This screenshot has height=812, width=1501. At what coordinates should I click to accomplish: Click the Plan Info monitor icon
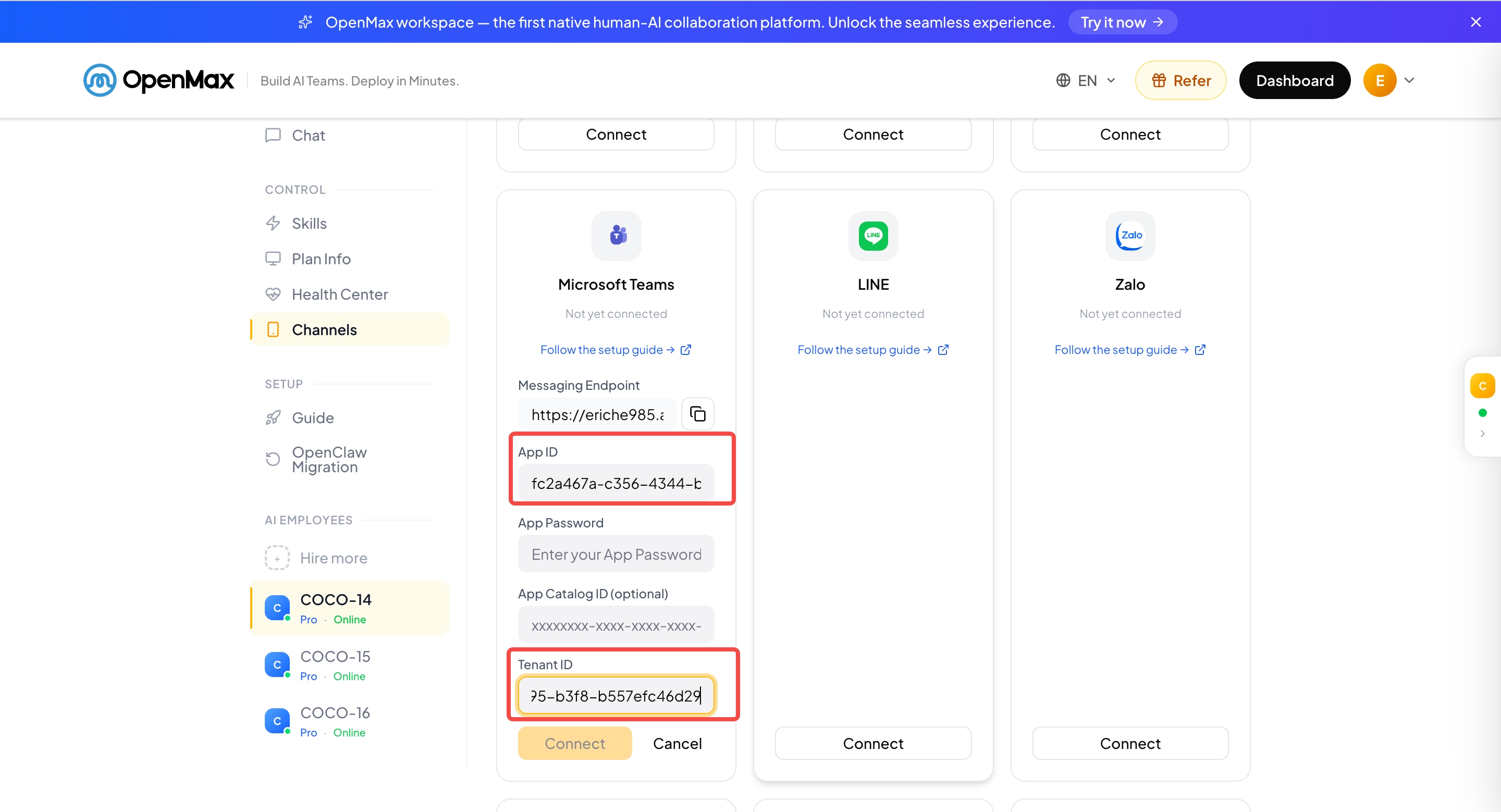coord(273,259)
